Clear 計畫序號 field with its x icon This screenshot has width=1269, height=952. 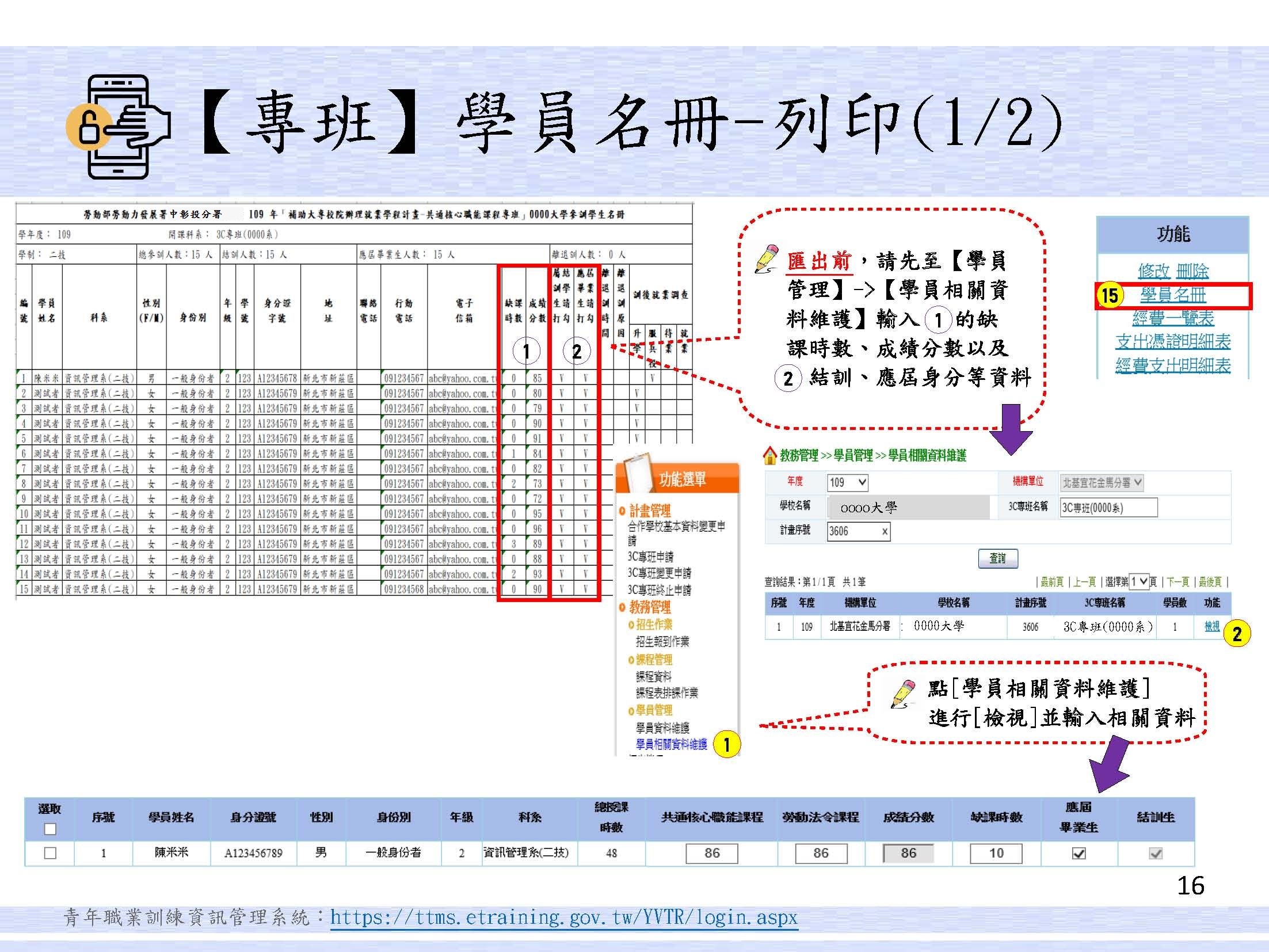[885, 531]
